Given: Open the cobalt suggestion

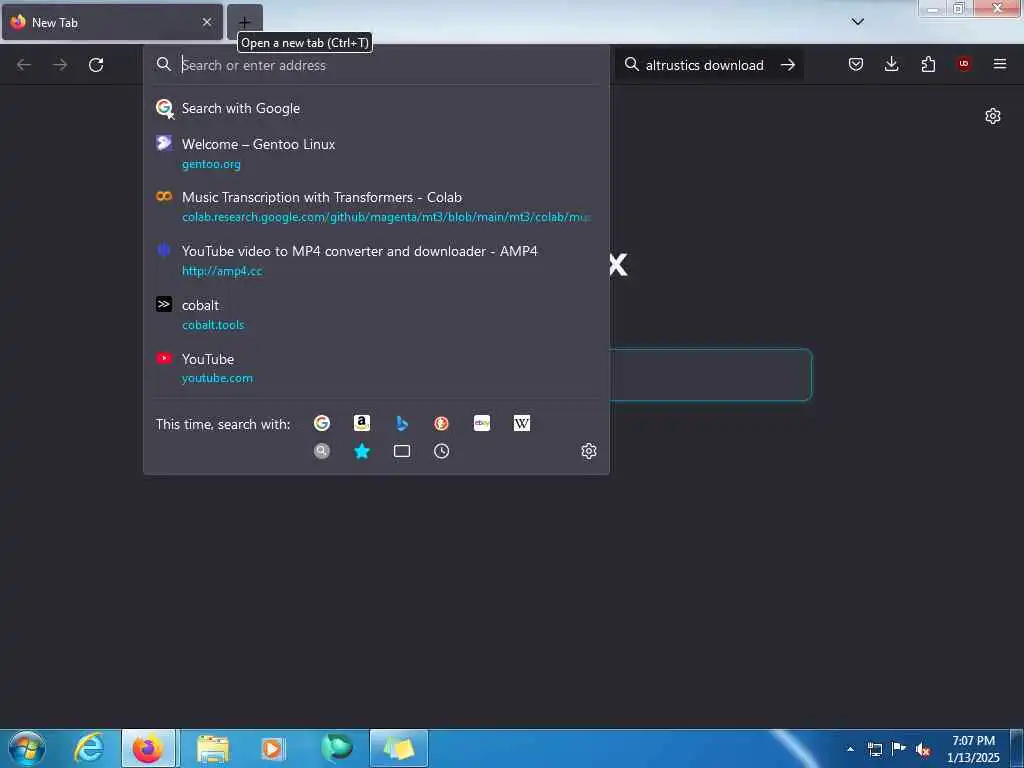Looking at the screenshot, I should tap(376, 315).
